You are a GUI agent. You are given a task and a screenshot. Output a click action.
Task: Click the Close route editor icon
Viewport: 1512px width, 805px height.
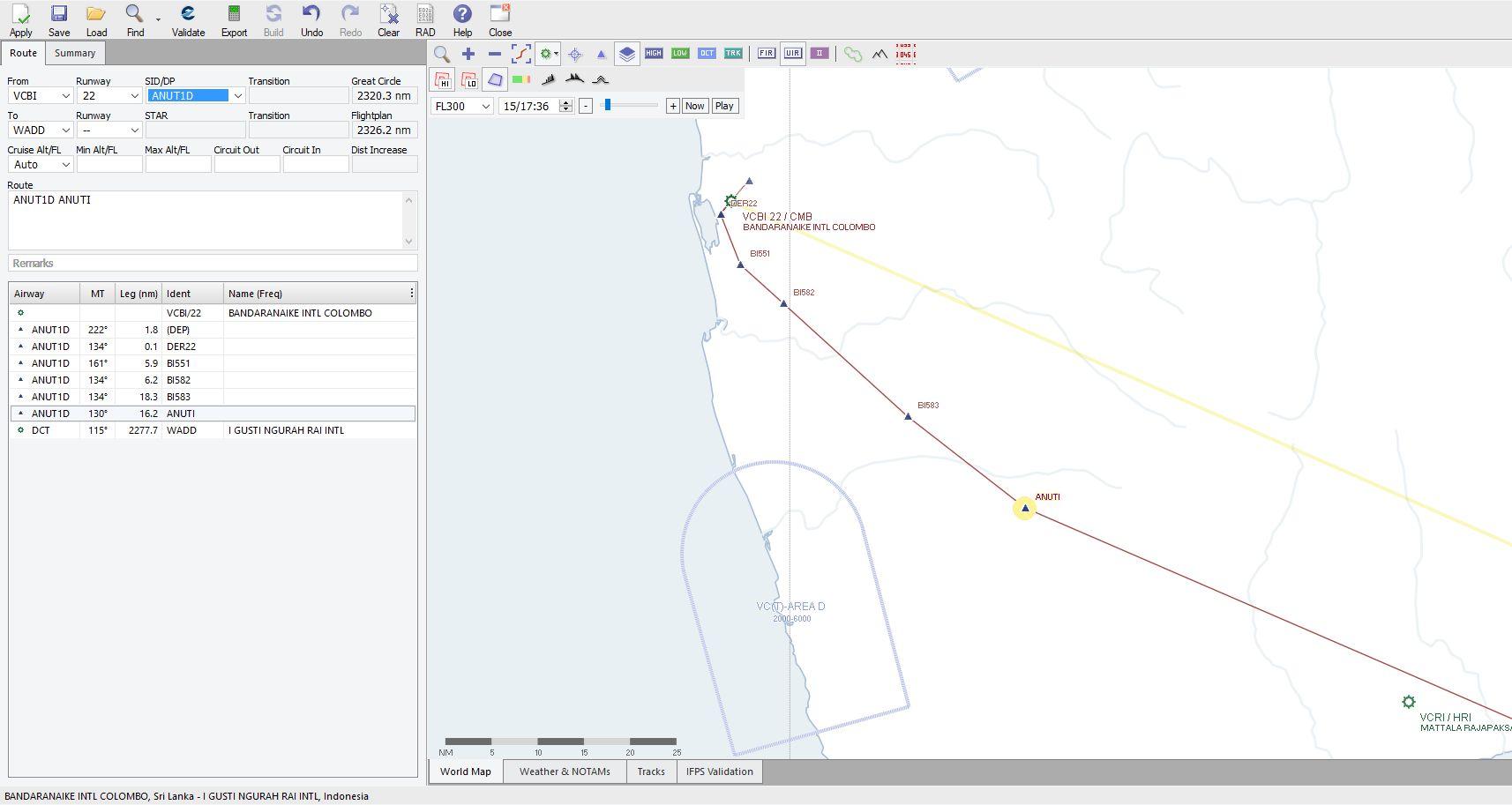500,14
